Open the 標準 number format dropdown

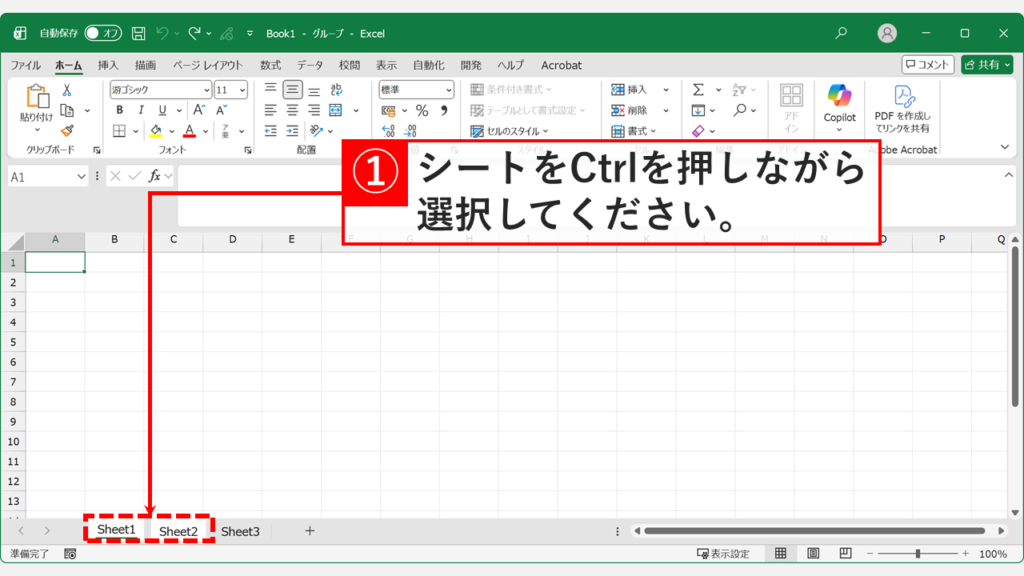coord(448,91)
